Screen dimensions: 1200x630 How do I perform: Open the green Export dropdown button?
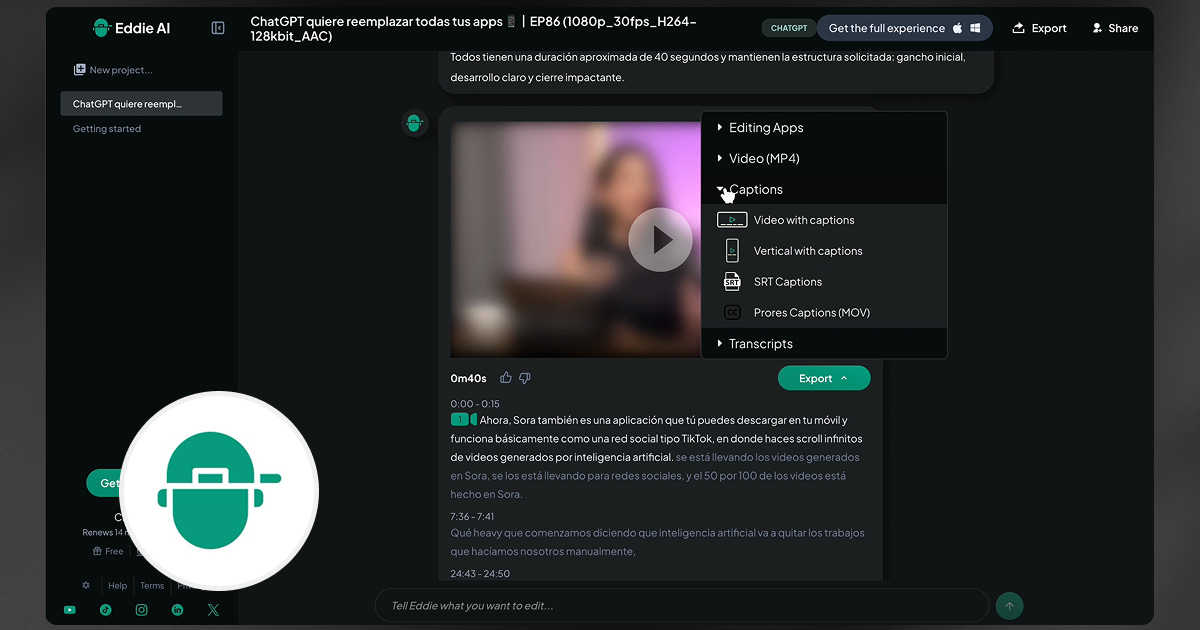click(x=824, y=378)
